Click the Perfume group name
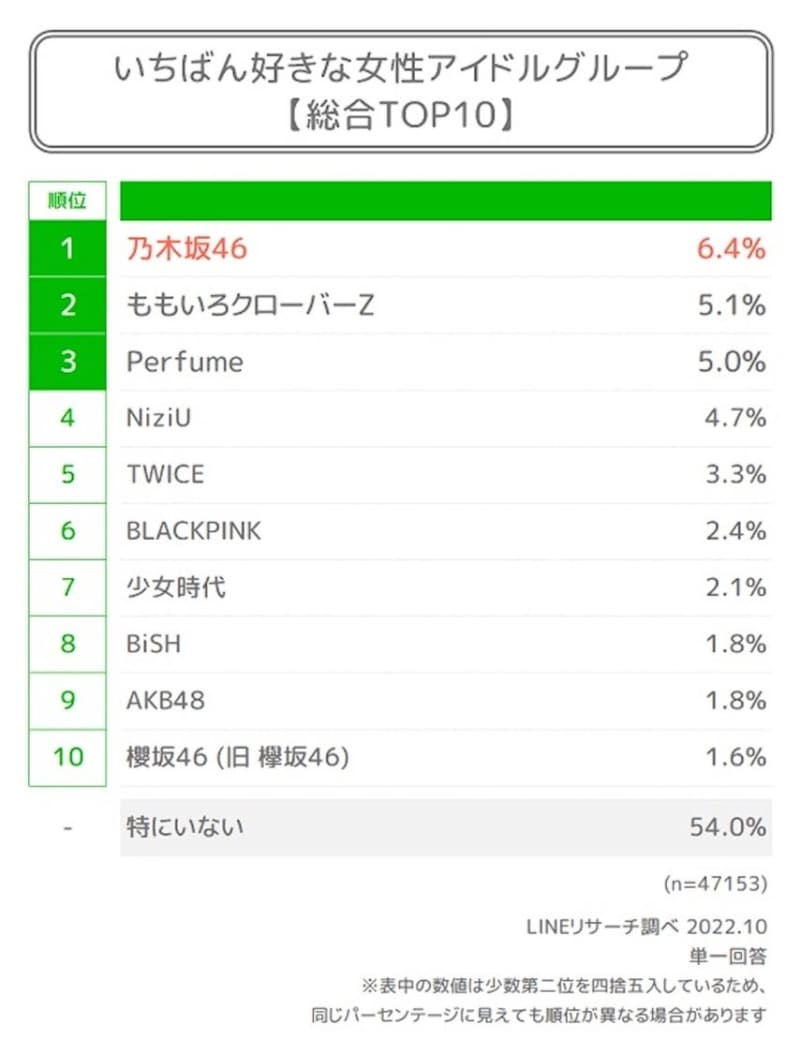 185,362
